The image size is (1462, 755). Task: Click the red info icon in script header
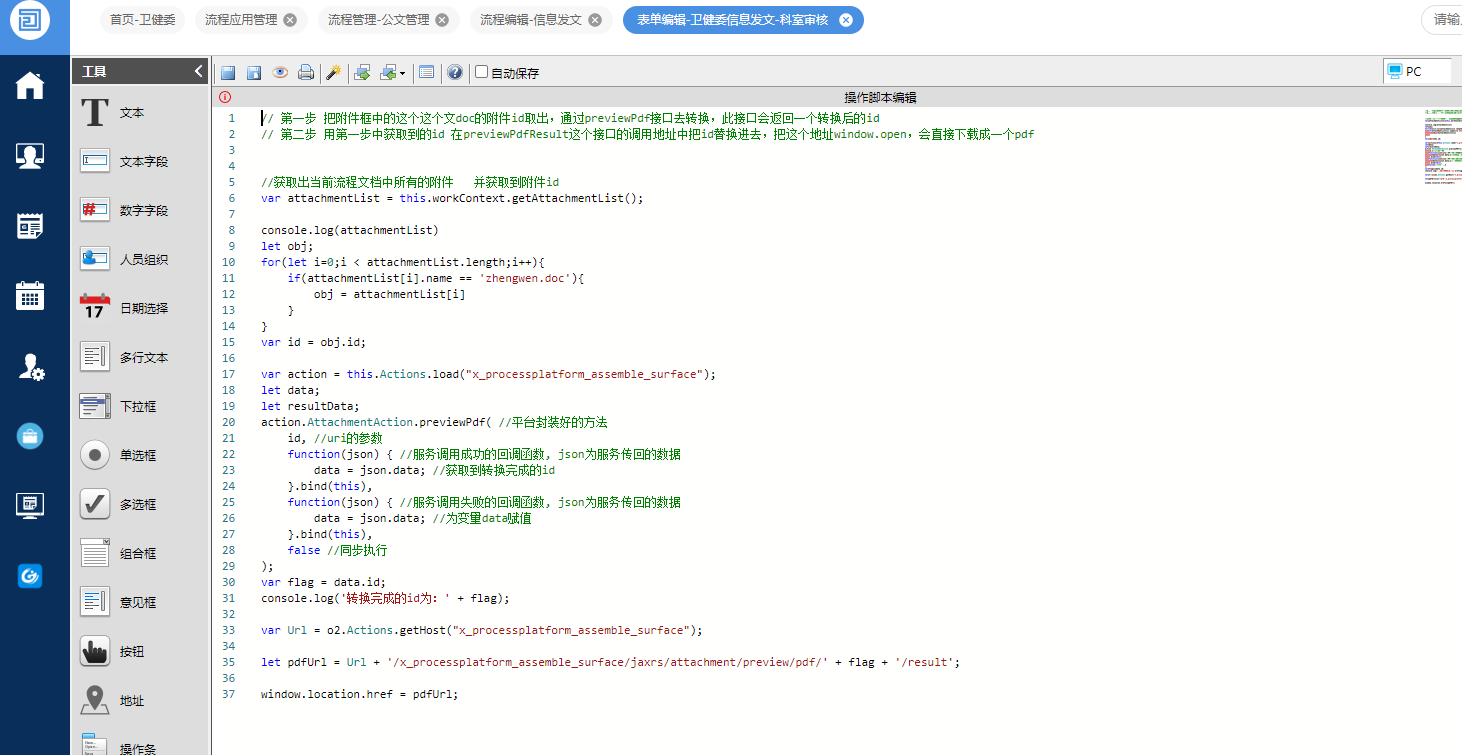pos(224,97)
